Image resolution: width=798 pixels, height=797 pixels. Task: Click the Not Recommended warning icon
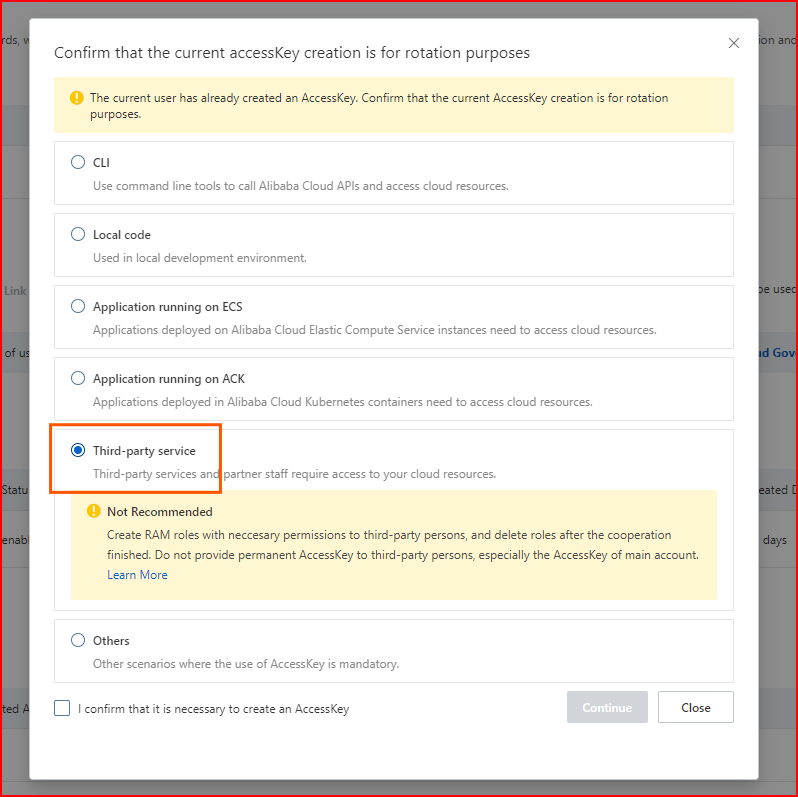[x=94, y=512]
